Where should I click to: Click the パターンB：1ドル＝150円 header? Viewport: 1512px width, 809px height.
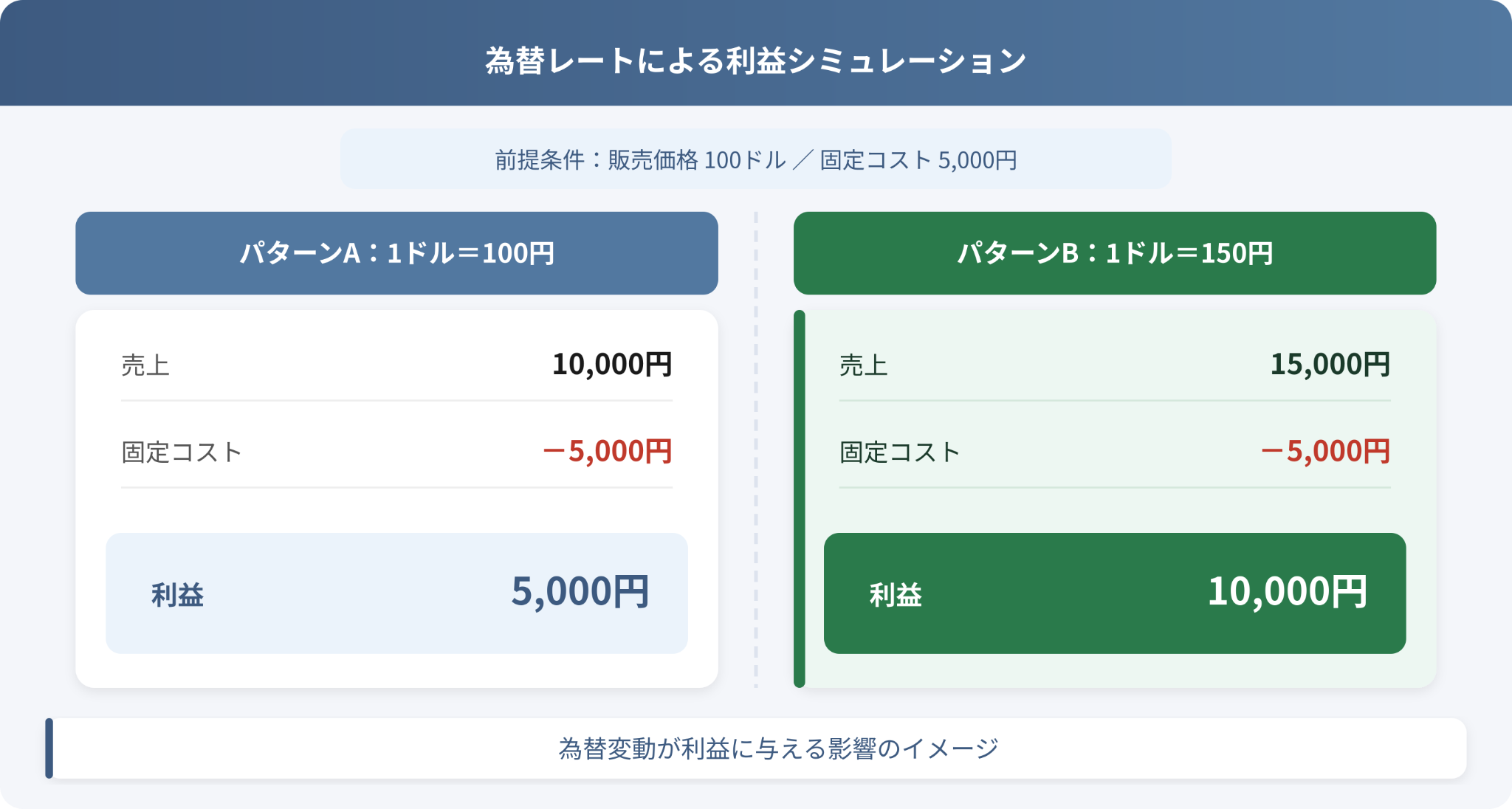(1115, 253)
